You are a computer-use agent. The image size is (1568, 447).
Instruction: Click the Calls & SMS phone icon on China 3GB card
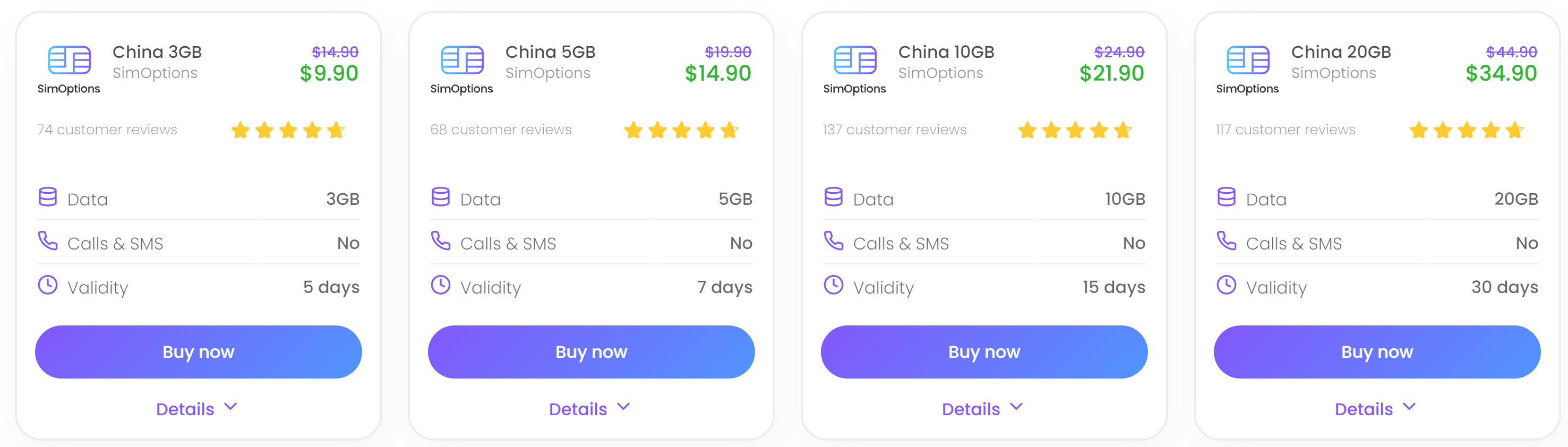(x=47, y=241)
